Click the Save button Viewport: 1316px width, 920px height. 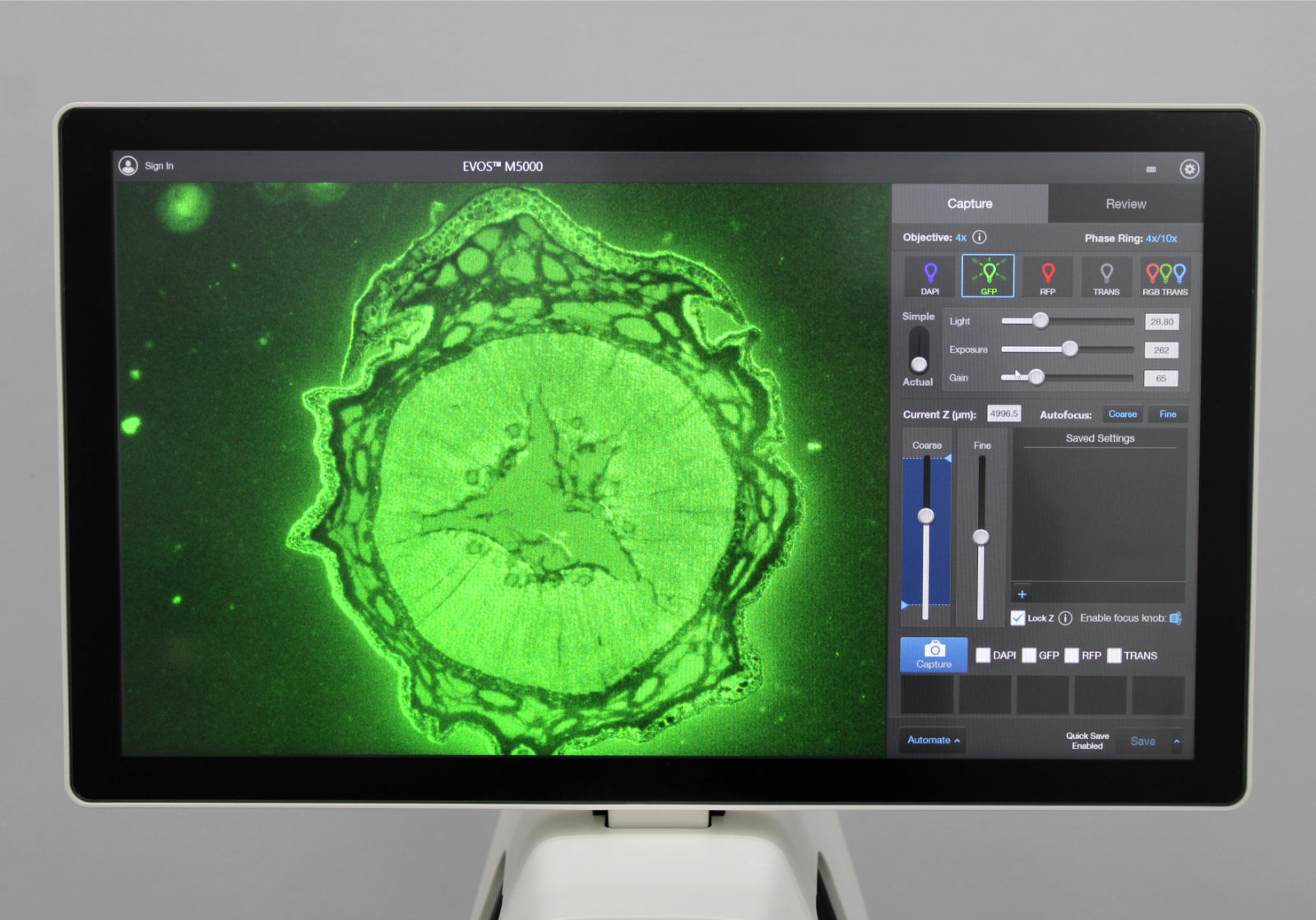(1142, 741)
